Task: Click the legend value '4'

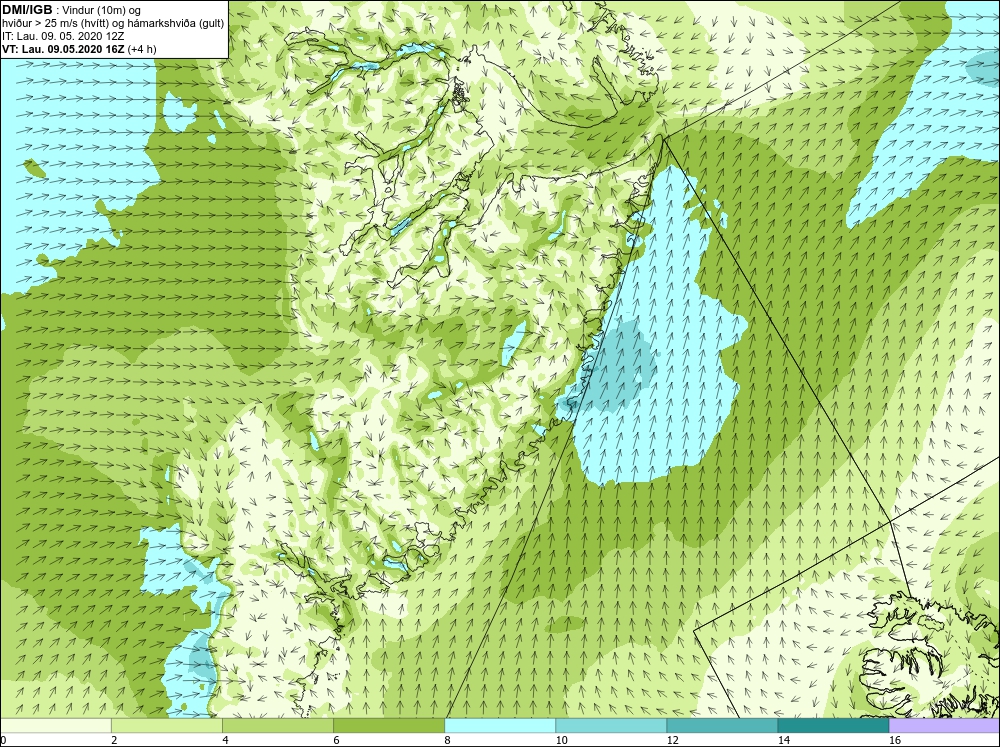Action: 225,740
